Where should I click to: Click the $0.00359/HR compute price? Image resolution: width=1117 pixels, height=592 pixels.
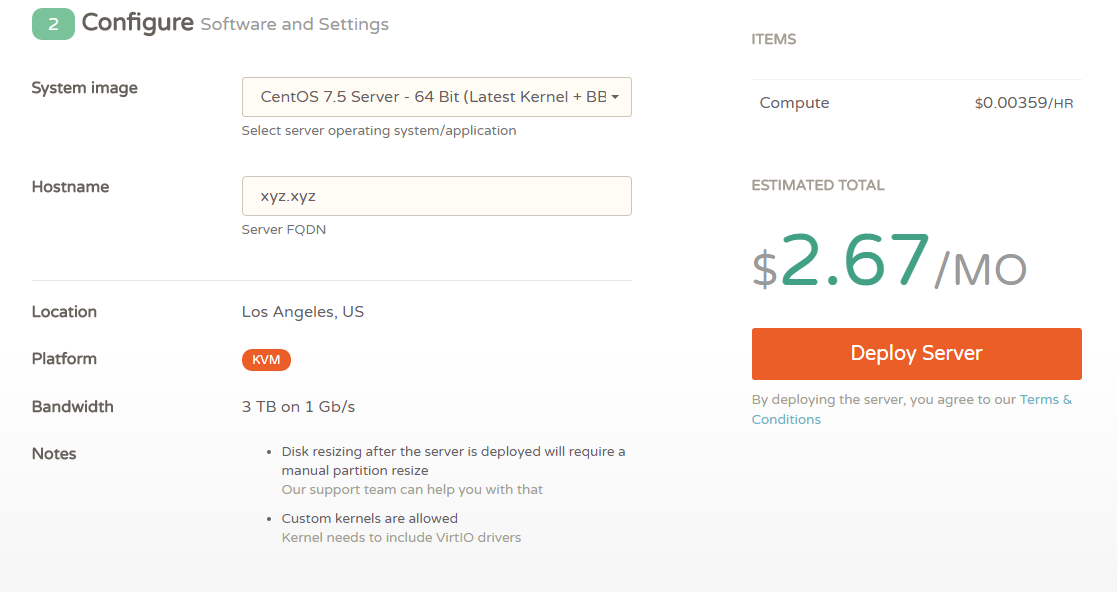1024,103
